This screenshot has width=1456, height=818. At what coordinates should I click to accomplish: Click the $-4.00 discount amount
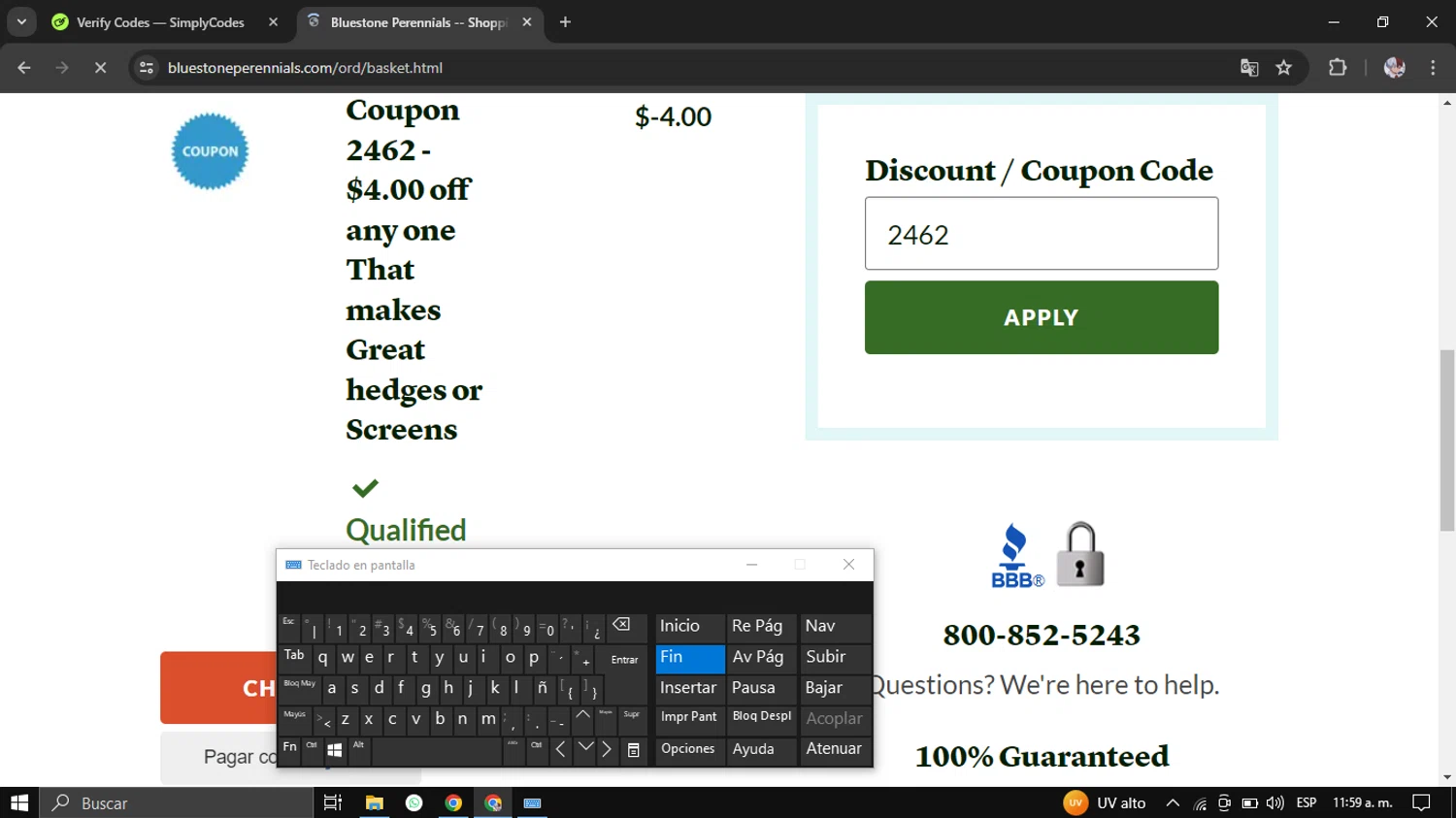tap(673, 116)
